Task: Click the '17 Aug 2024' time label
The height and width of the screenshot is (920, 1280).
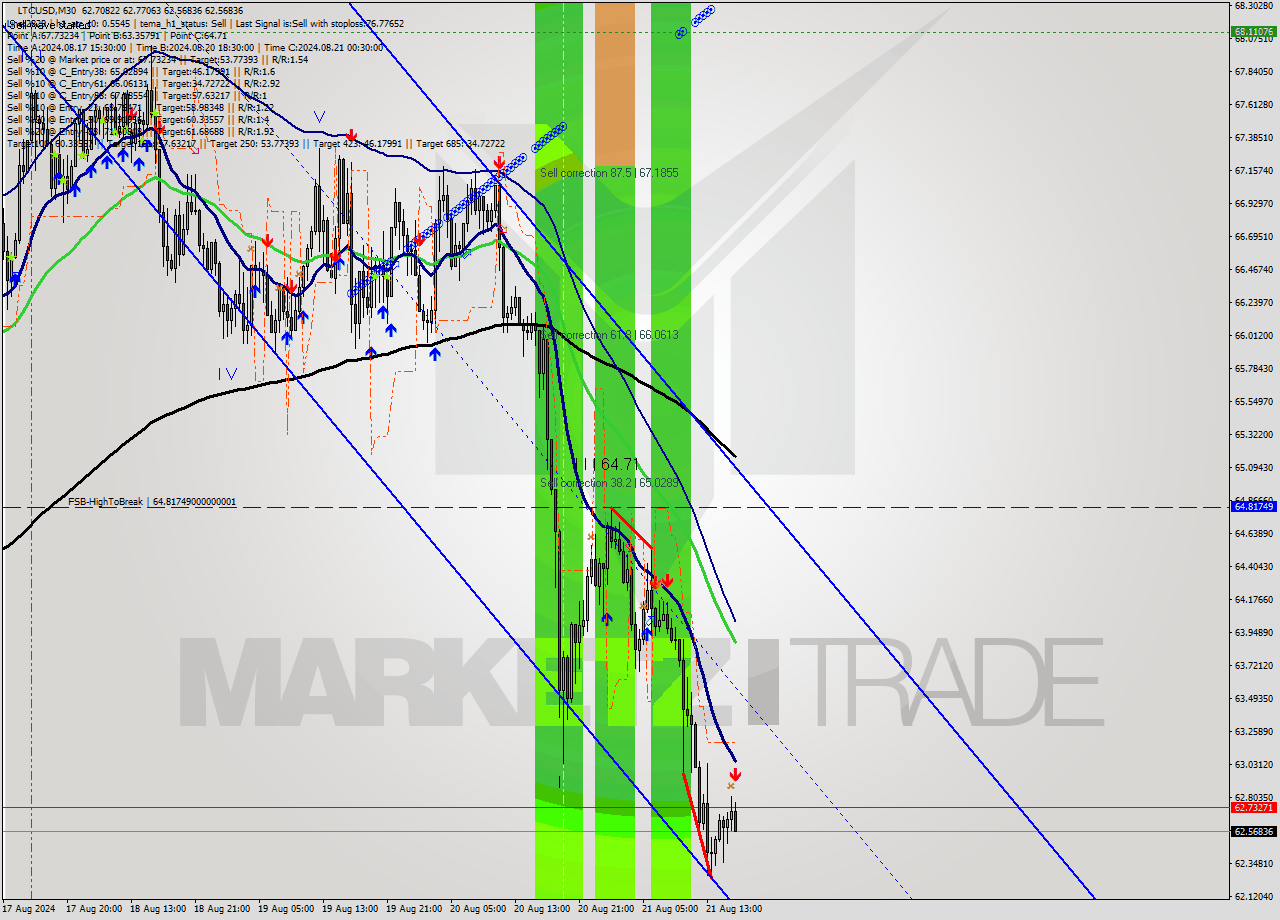Action: coord(29,909)
